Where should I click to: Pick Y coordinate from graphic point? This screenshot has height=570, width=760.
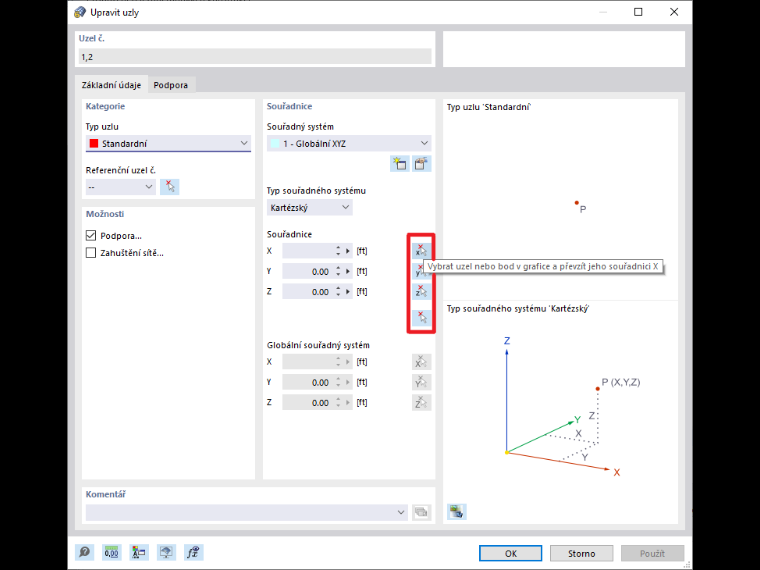[x=418, y=271]
